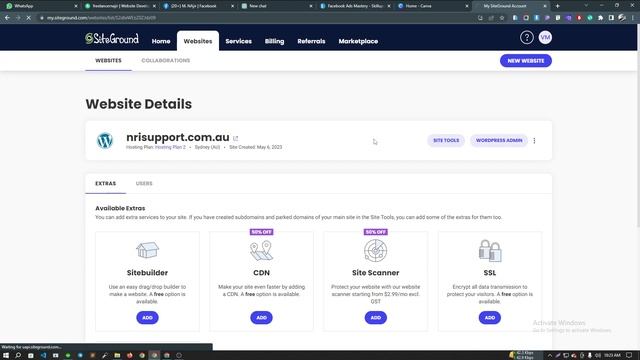The image size is (640, 360).
Task: Click the WORDPRESS ADMIN button
Action: (499, 140)
